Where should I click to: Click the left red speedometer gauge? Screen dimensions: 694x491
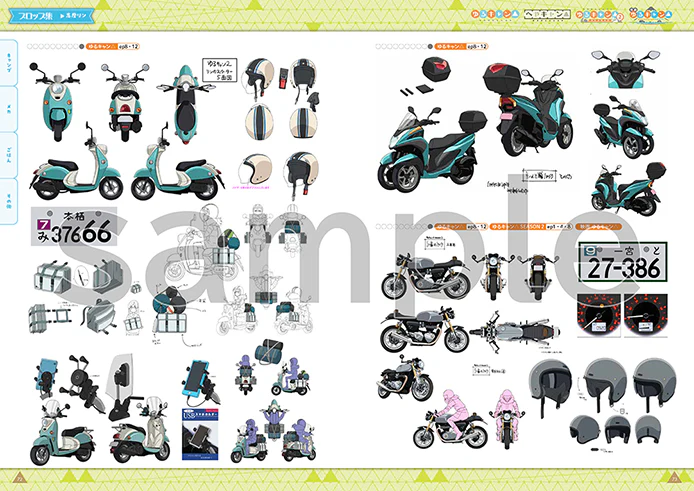pos(599,315)
